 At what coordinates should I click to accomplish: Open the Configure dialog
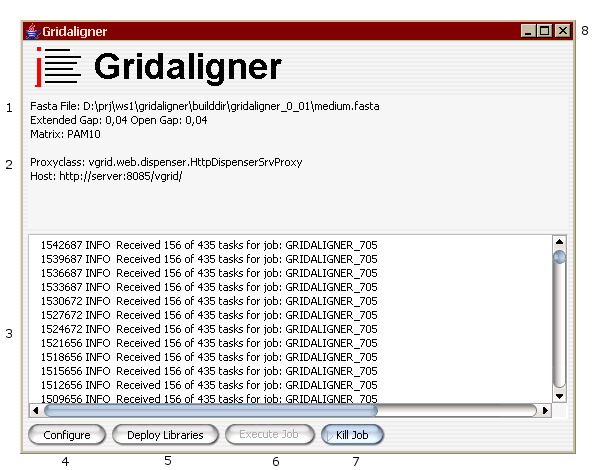(67, 435)
